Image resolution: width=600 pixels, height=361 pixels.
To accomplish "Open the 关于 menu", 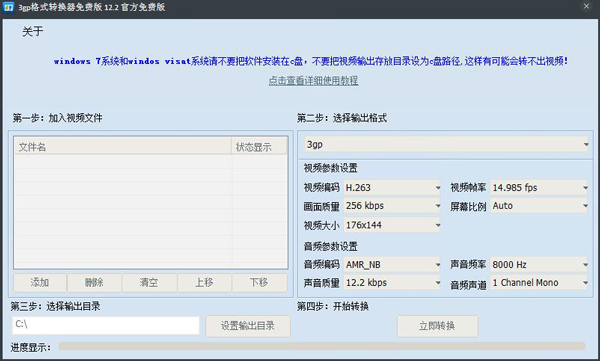I will pyautogui.click(x=33, y=31).
